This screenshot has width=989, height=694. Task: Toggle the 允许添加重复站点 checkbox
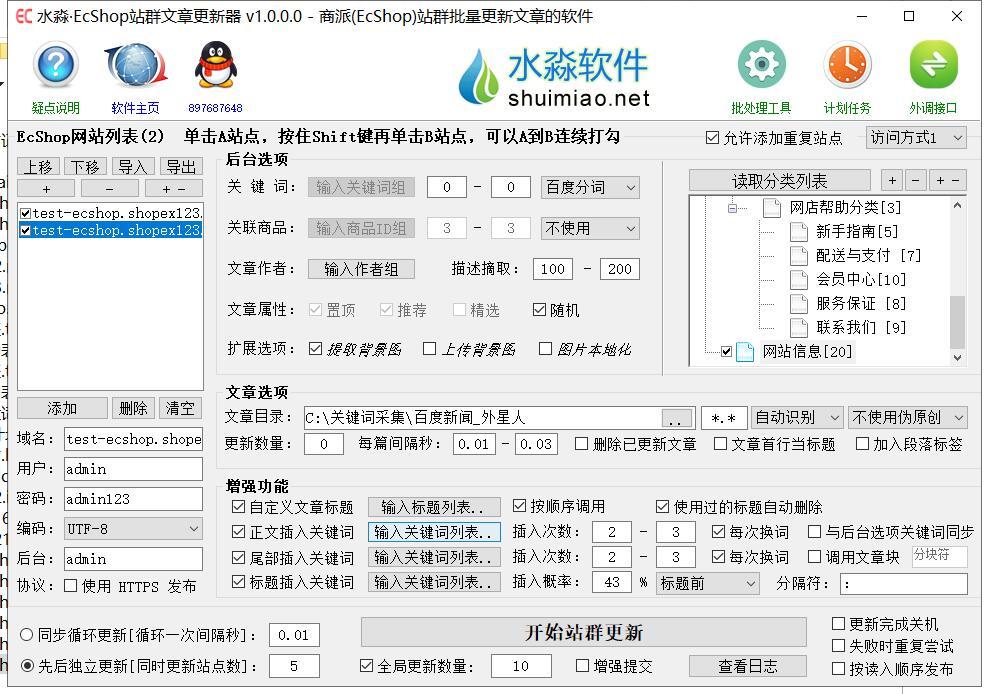(713, 139)
